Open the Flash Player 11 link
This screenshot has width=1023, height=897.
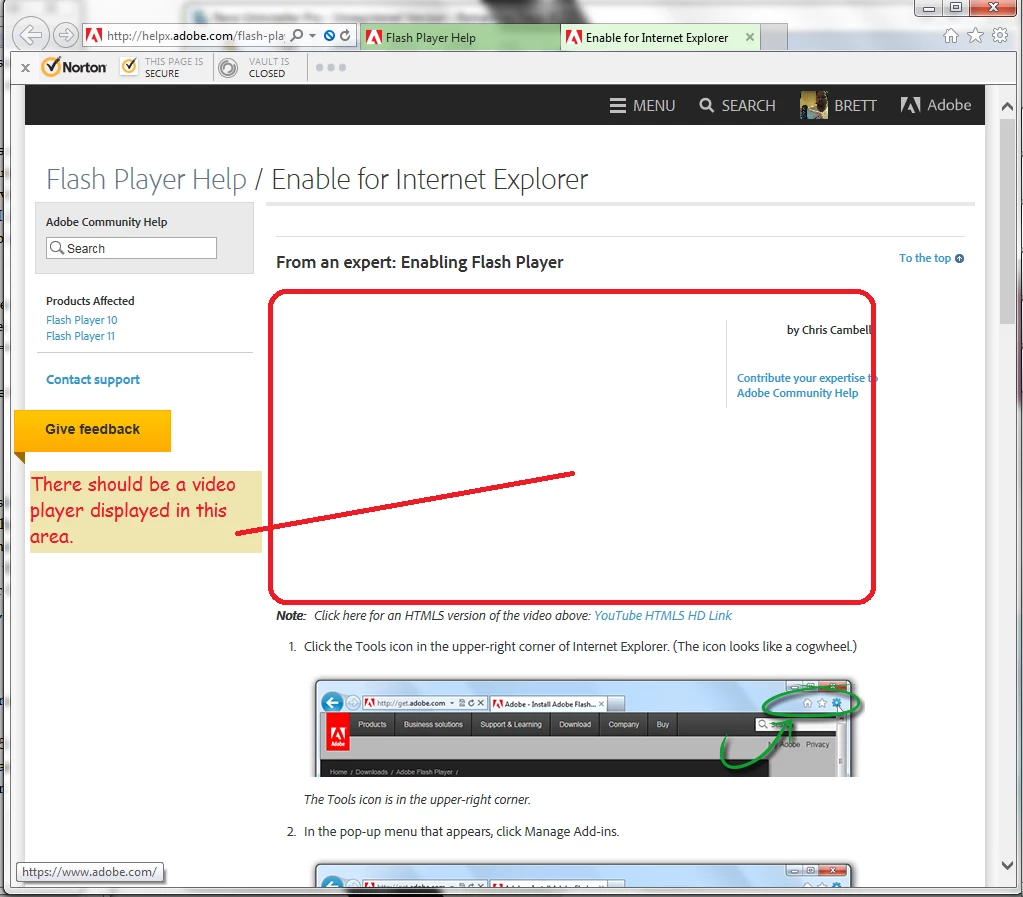80,336
